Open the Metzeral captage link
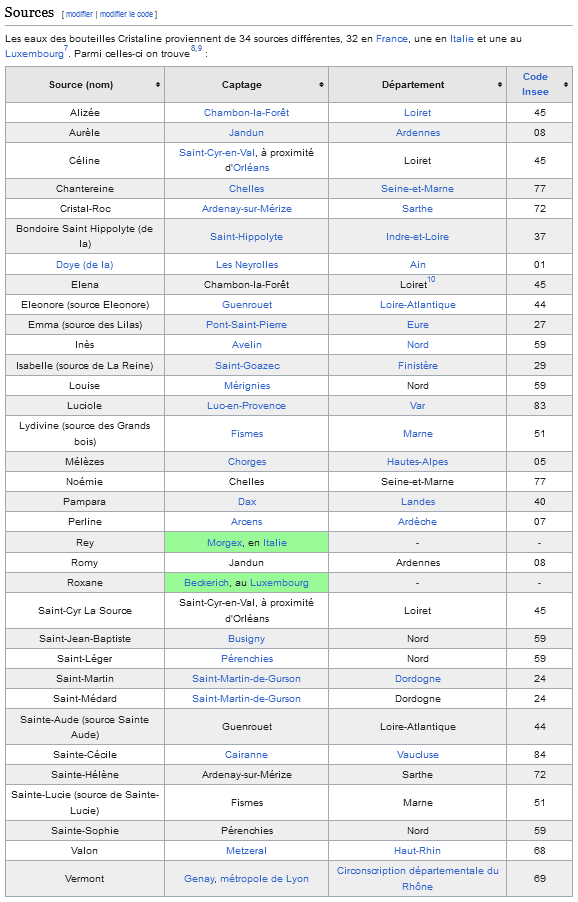The width and height of the screenshot is (578, 902). click(246, 850)
